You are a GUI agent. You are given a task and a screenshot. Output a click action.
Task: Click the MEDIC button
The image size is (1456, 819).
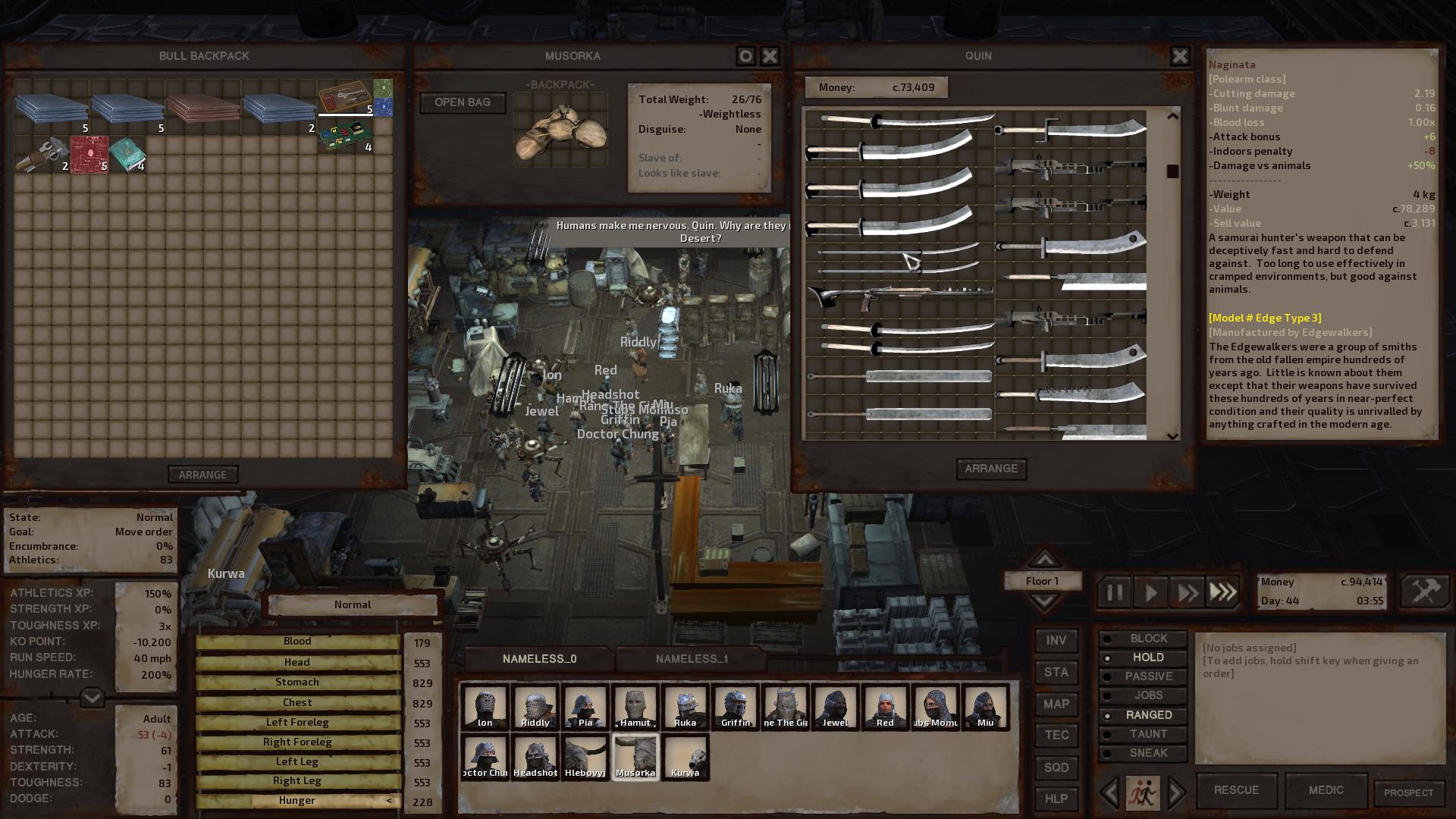point(1326,790)
